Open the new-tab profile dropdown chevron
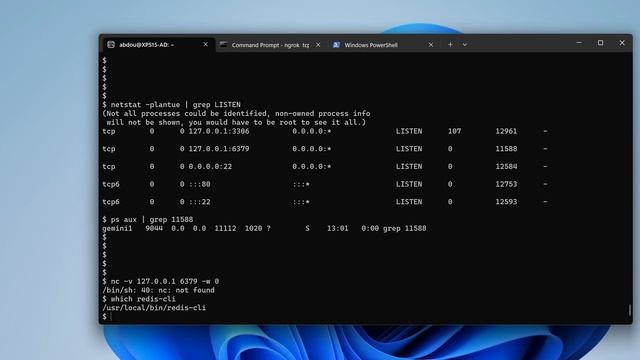Image resolution: width=640 pixels, height=360 pixels. (x=465, y=45)
